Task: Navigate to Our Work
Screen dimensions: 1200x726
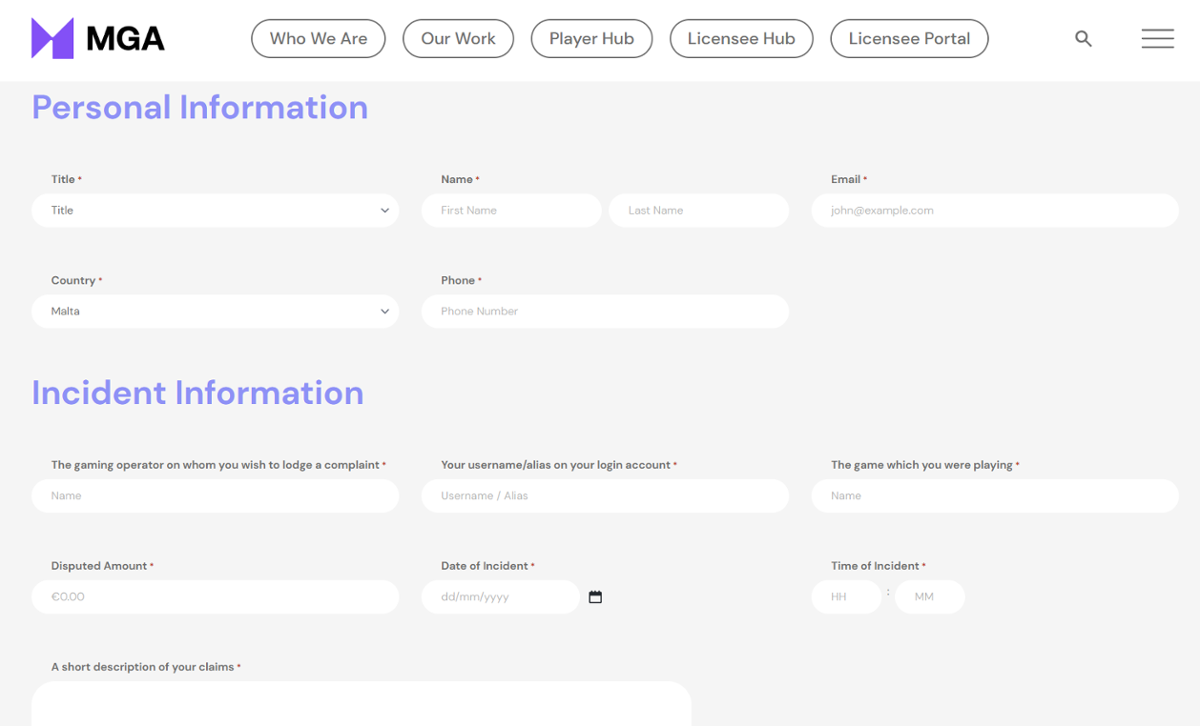Action: coord(458,38)
